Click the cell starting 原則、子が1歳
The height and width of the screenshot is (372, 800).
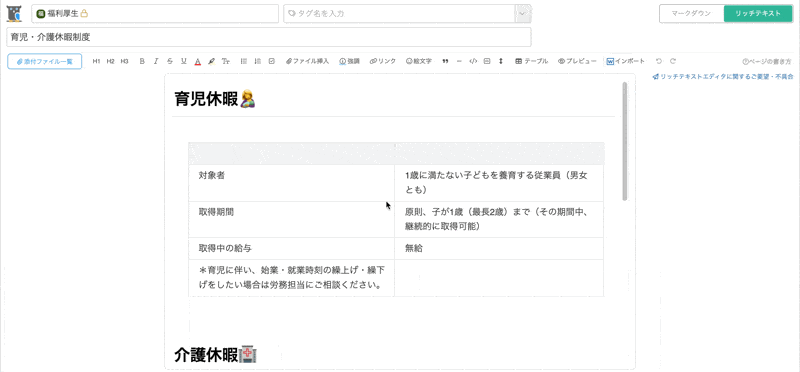point(499,219)
